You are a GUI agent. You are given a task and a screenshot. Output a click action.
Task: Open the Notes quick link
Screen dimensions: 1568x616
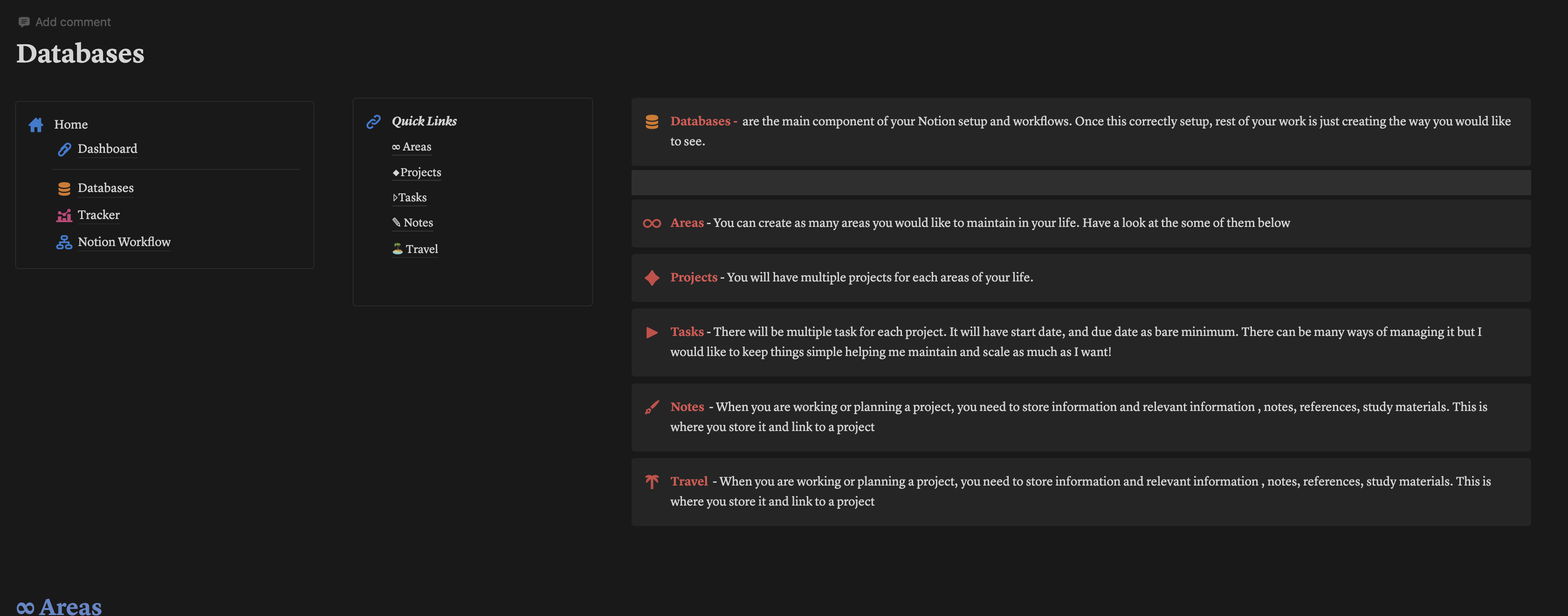pos(413,223)
